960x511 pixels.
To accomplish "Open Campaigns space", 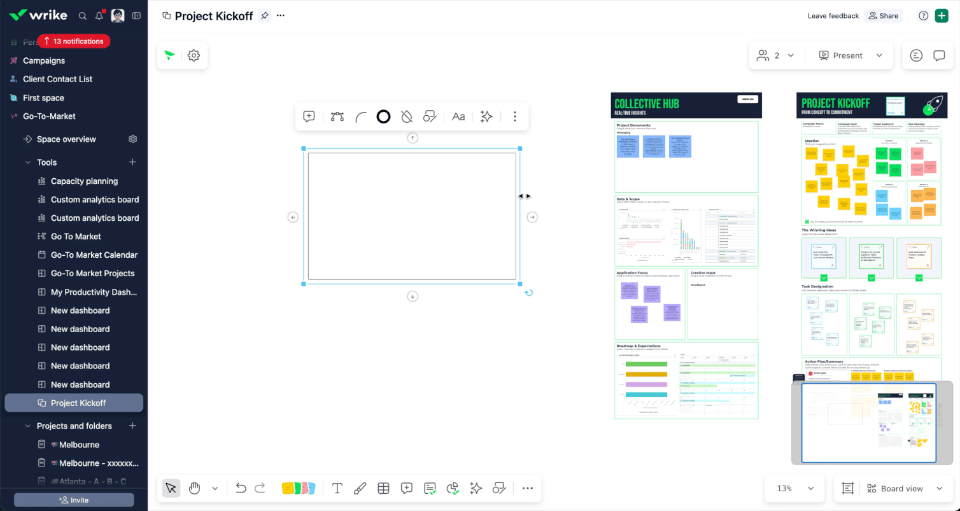I will 44,61.
